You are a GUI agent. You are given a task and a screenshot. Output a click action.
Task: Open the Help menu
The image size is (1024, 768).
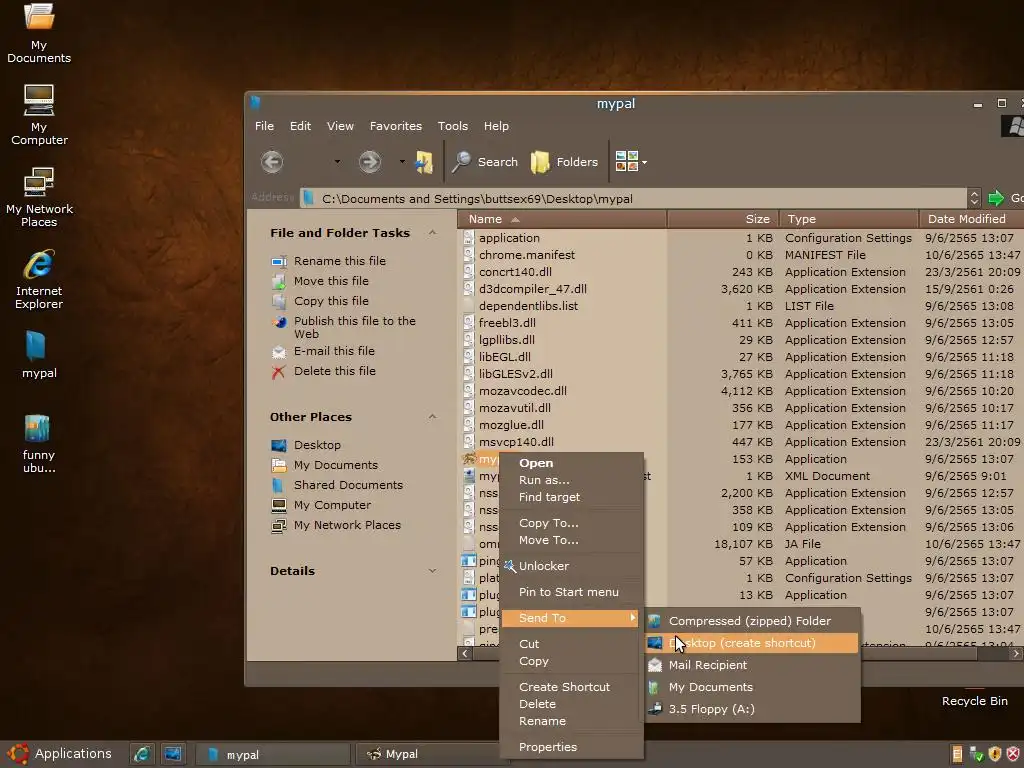point(496,126)
